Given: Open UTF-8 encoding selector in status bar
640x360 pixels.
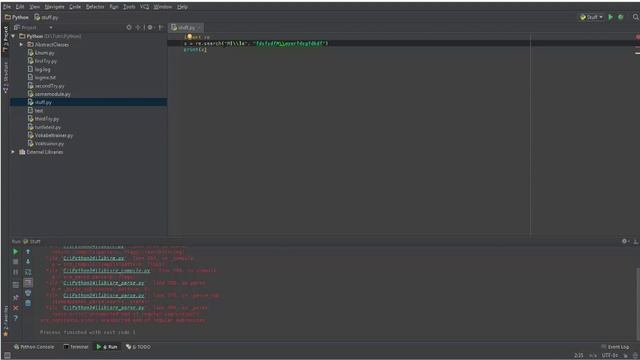Looking at the screenshot, I should coord(610,356).
